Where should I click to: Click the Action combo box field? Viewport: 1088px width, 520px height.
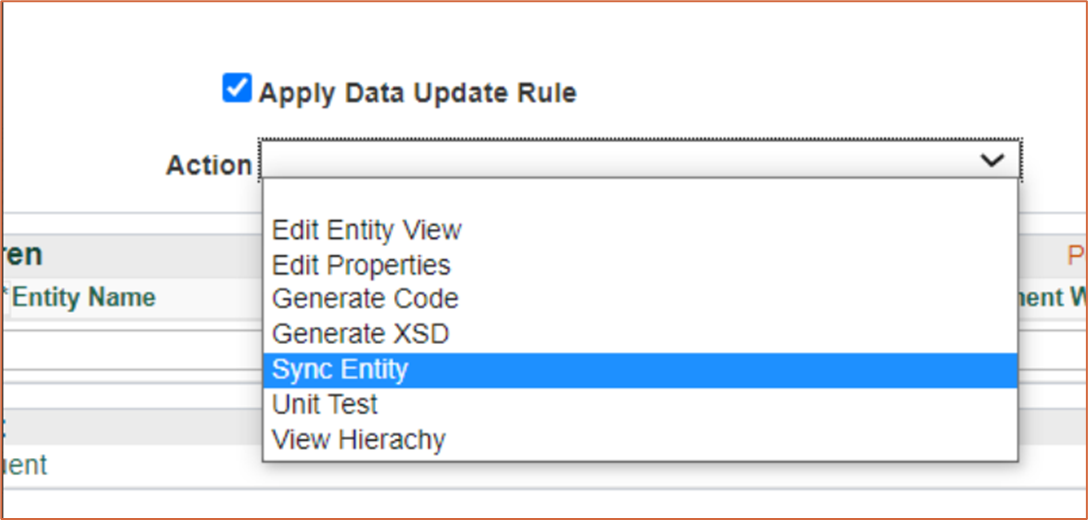click(x=620, y=160)
